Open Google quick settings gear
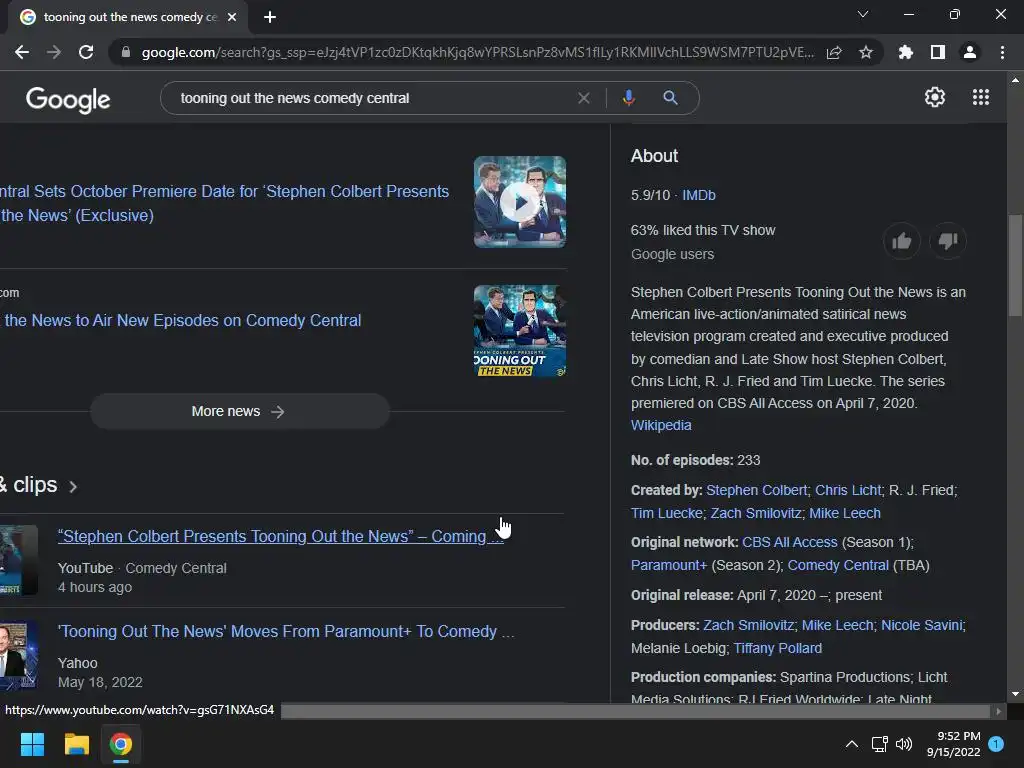 point(935,97)
